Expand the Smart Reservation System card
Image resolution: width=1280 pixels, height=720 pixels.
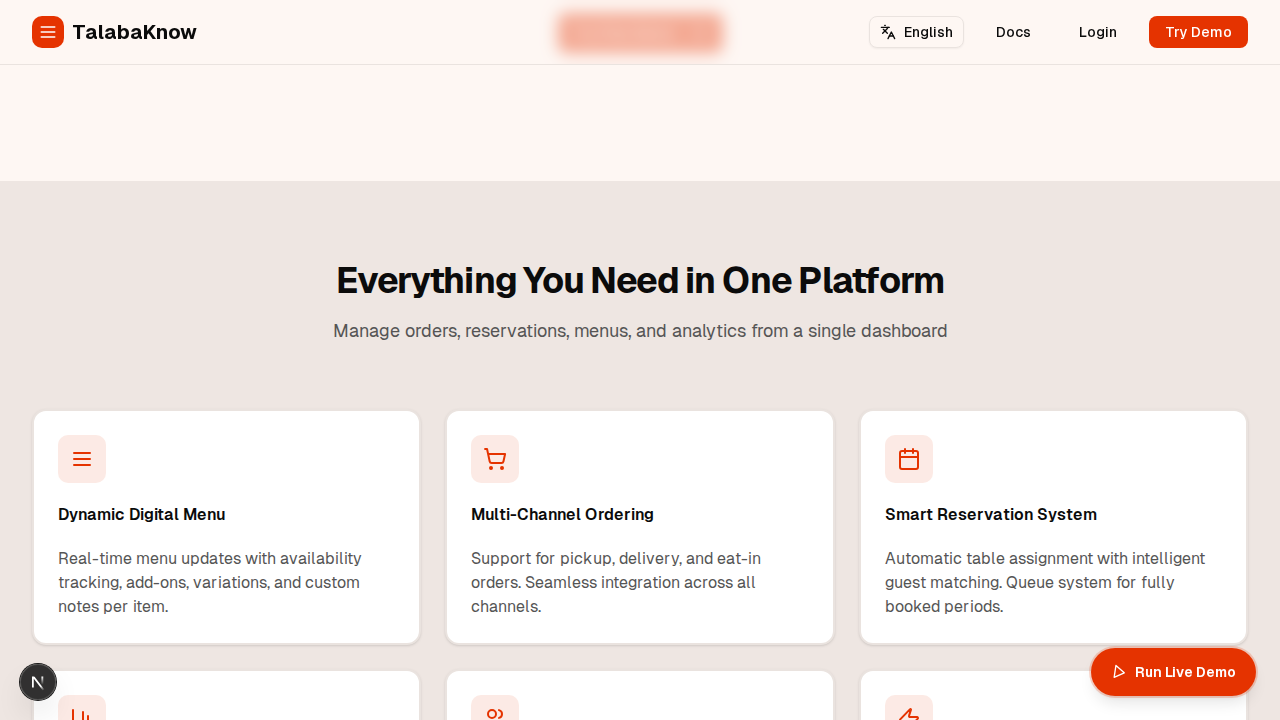[x=1053, y=527]
